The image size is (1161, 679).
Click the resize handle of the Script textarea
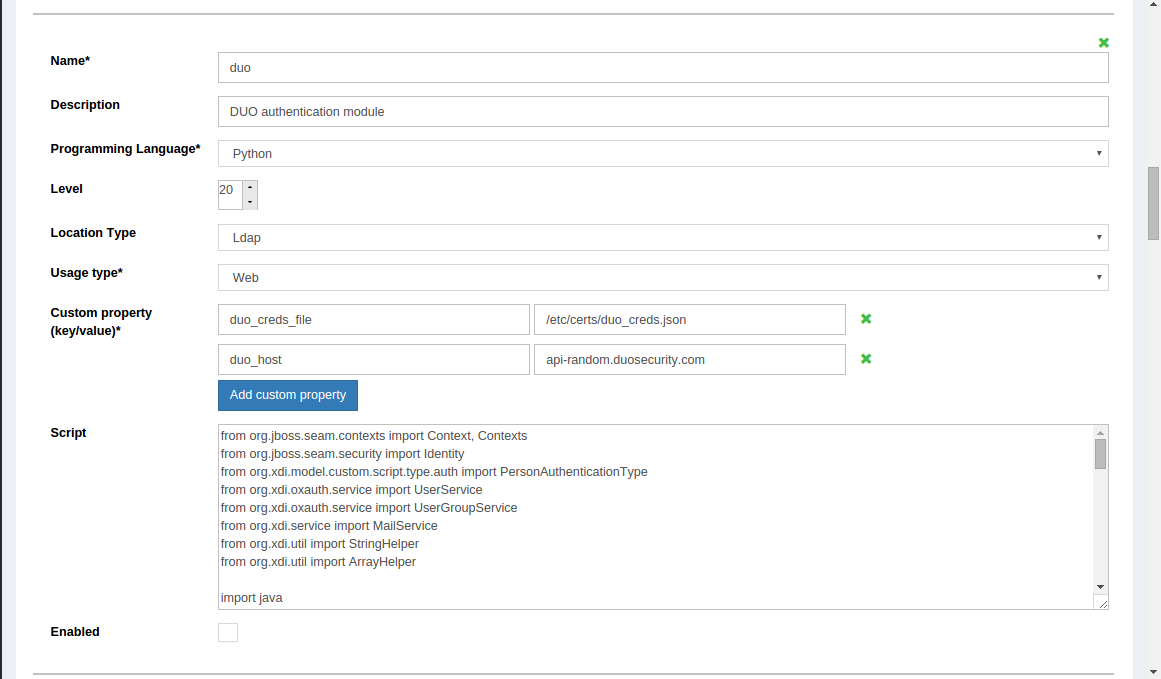[x=1103, y=601]
